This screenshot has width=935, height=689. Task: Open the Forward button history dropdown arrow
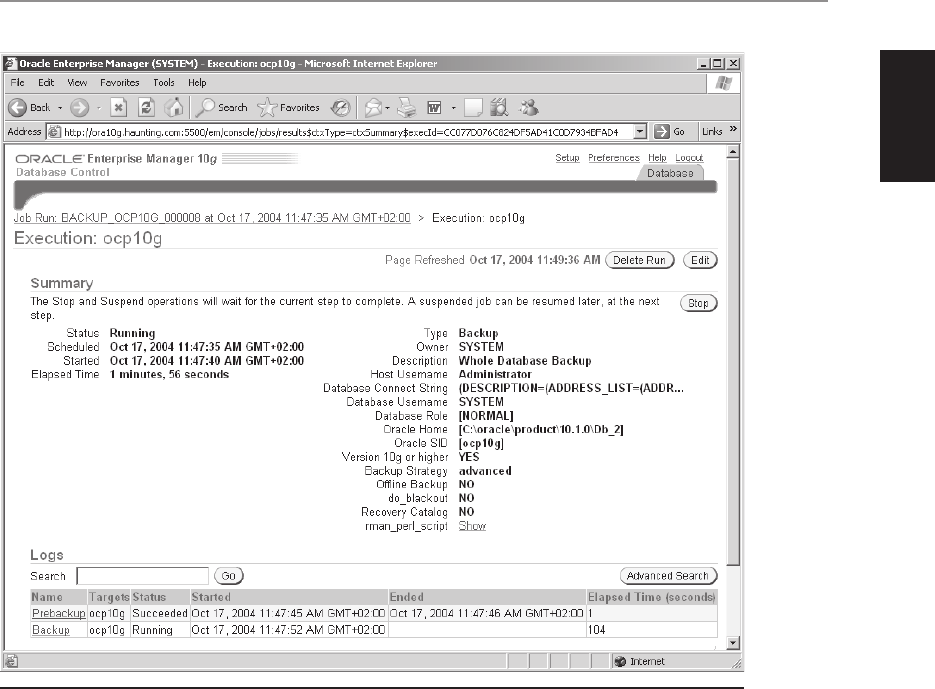[x=98, y=108]
